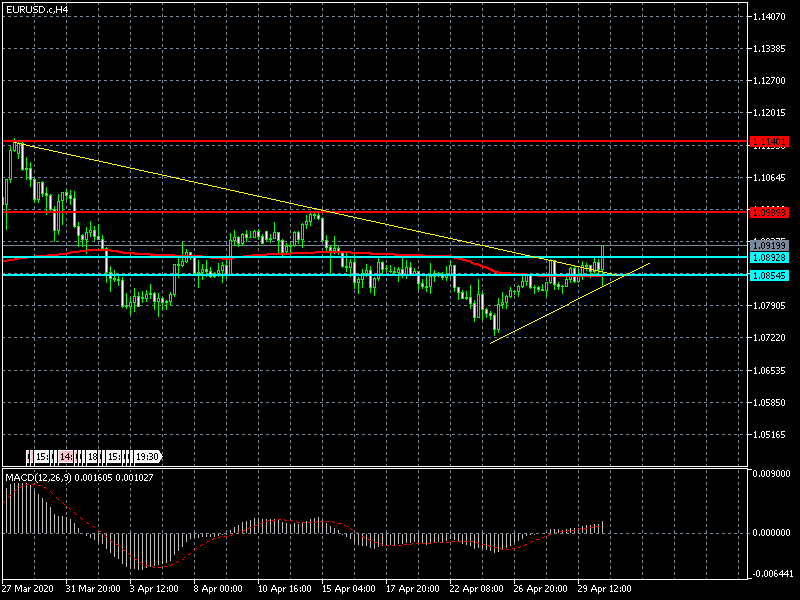
Task: Click the 29 Apr 12:00 time label
Action: 605,589
